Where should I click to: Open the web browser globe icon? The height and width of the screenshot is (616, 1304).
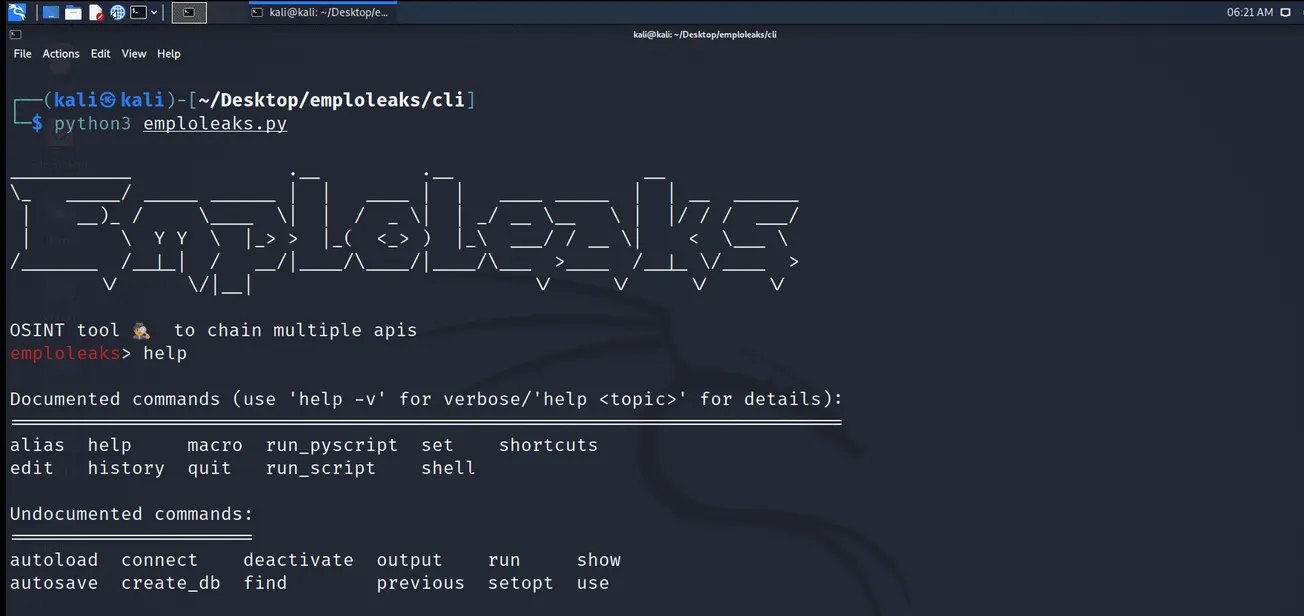(117, 12)
